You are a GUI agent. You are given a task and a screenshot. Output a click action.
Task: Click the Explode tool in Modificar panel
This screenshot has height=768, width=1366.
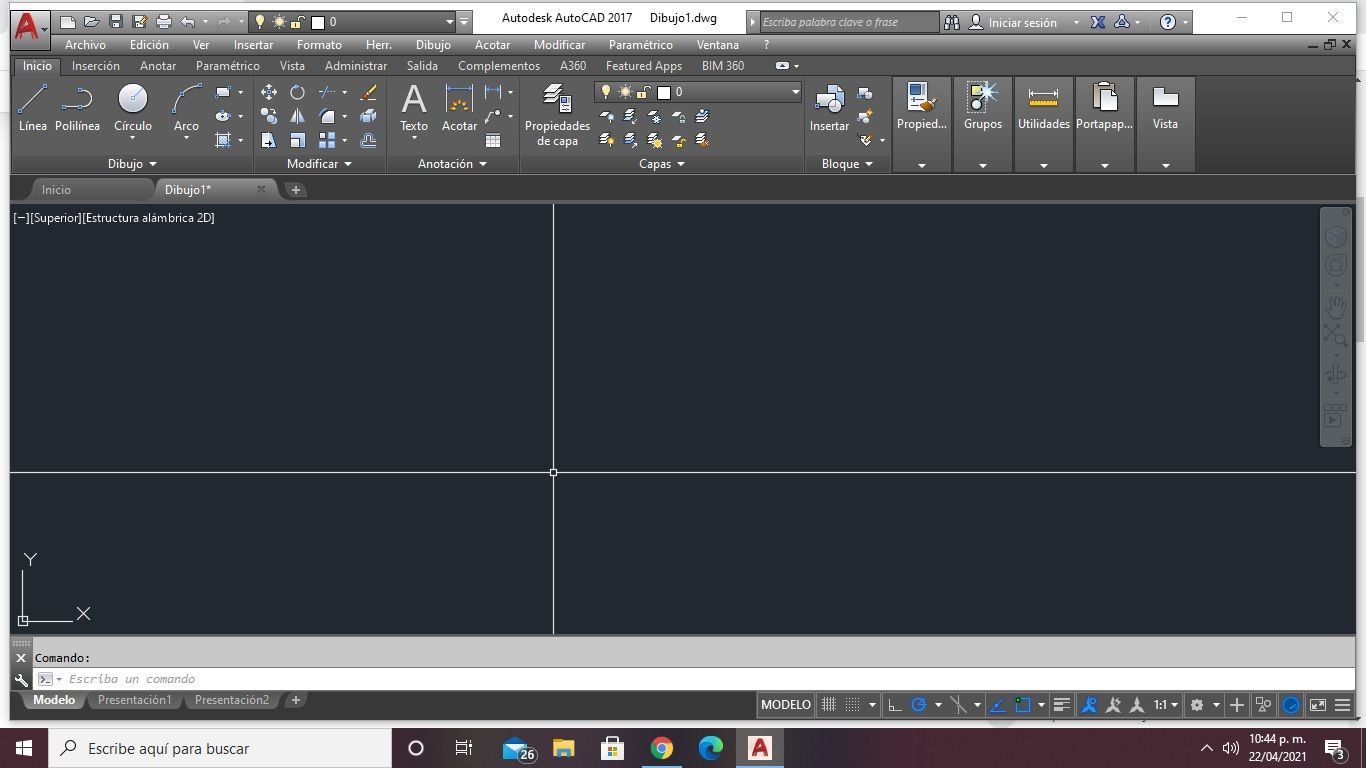click(x=368, y=116)
